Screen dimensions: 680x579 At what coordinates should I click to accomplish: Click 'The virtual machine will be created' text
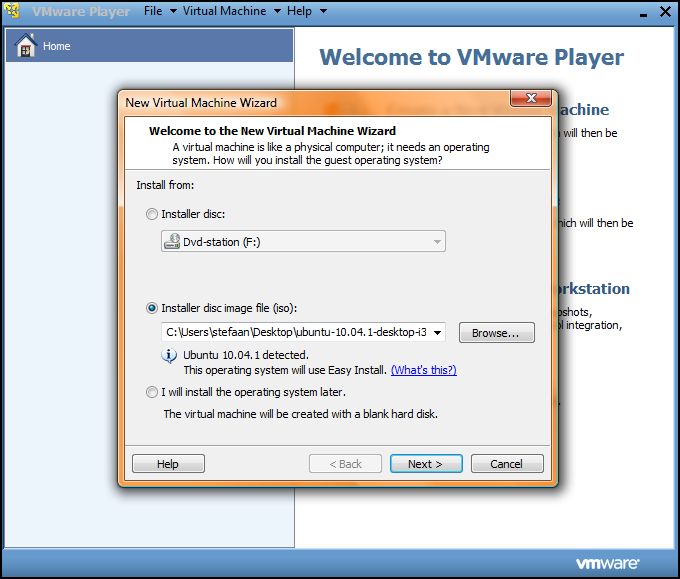coord(301,414)
